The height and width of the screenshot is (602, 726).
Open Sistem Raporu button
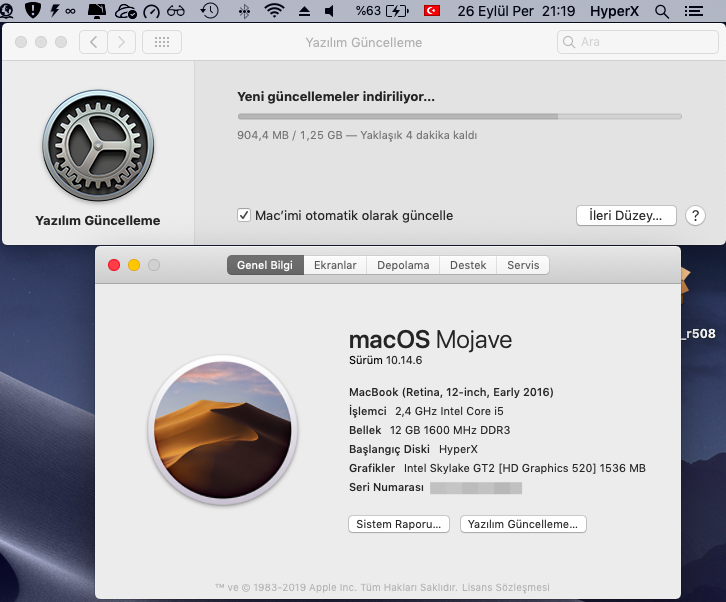[399, 524]
